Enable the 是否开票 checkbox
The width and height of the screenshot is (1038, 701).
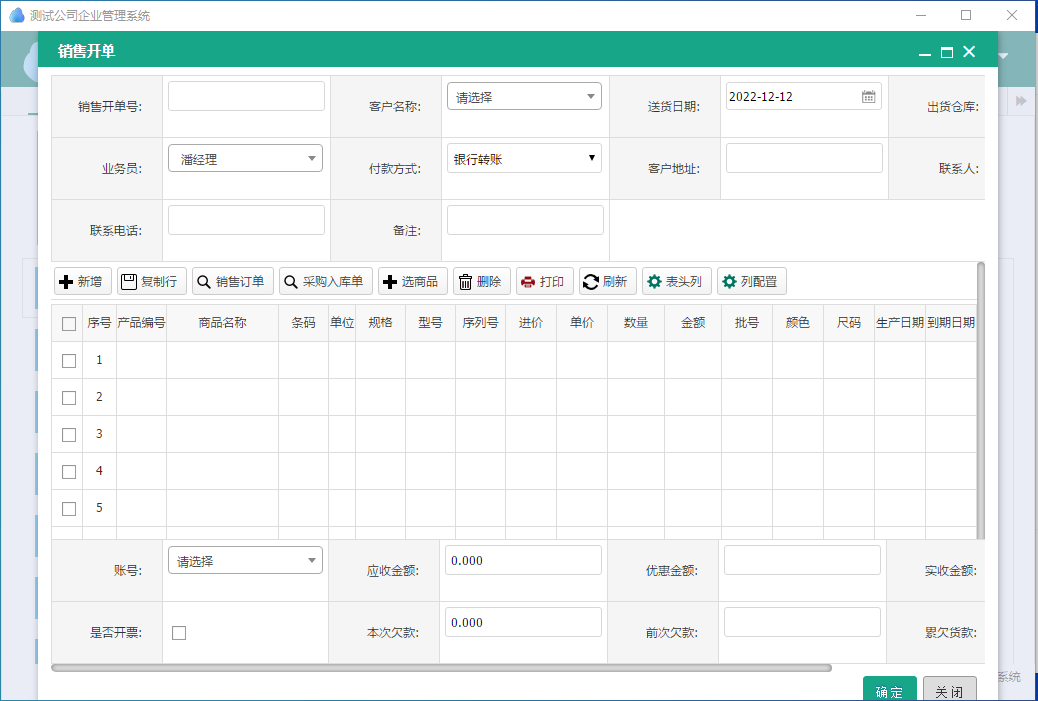(179, 633)
